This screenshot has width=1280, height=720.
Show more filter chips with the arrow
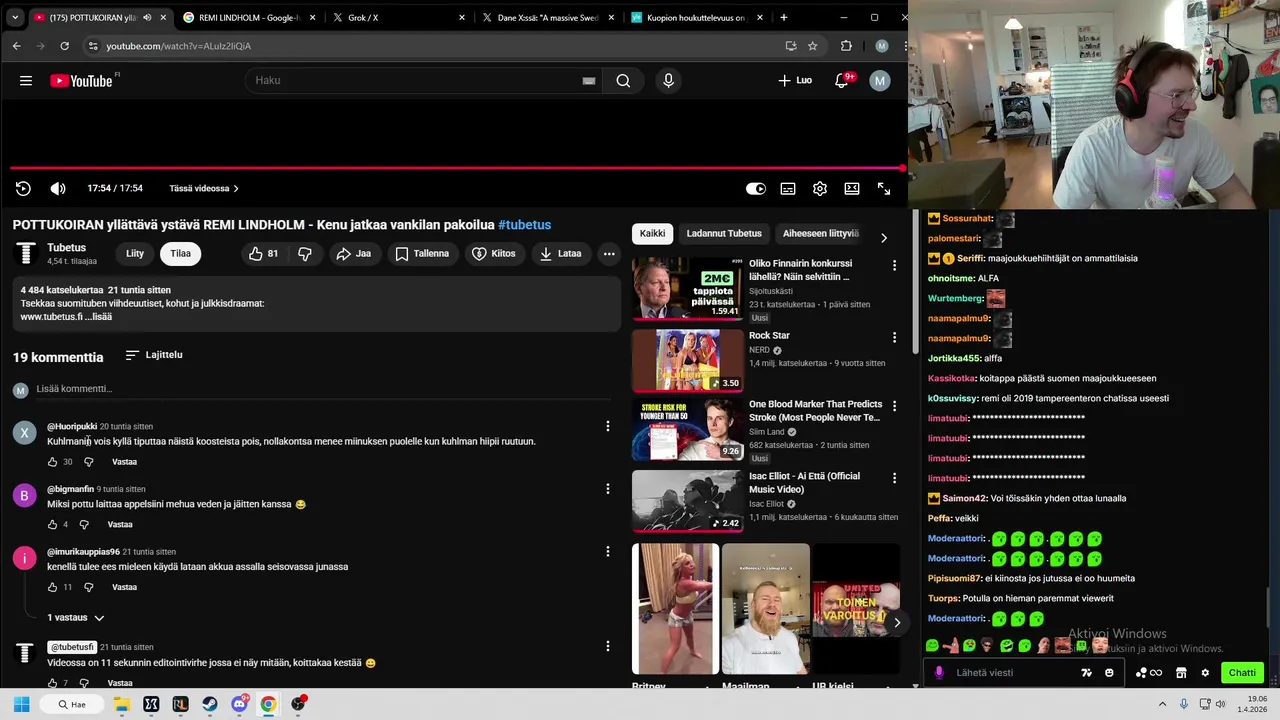(x=883, y=238)
